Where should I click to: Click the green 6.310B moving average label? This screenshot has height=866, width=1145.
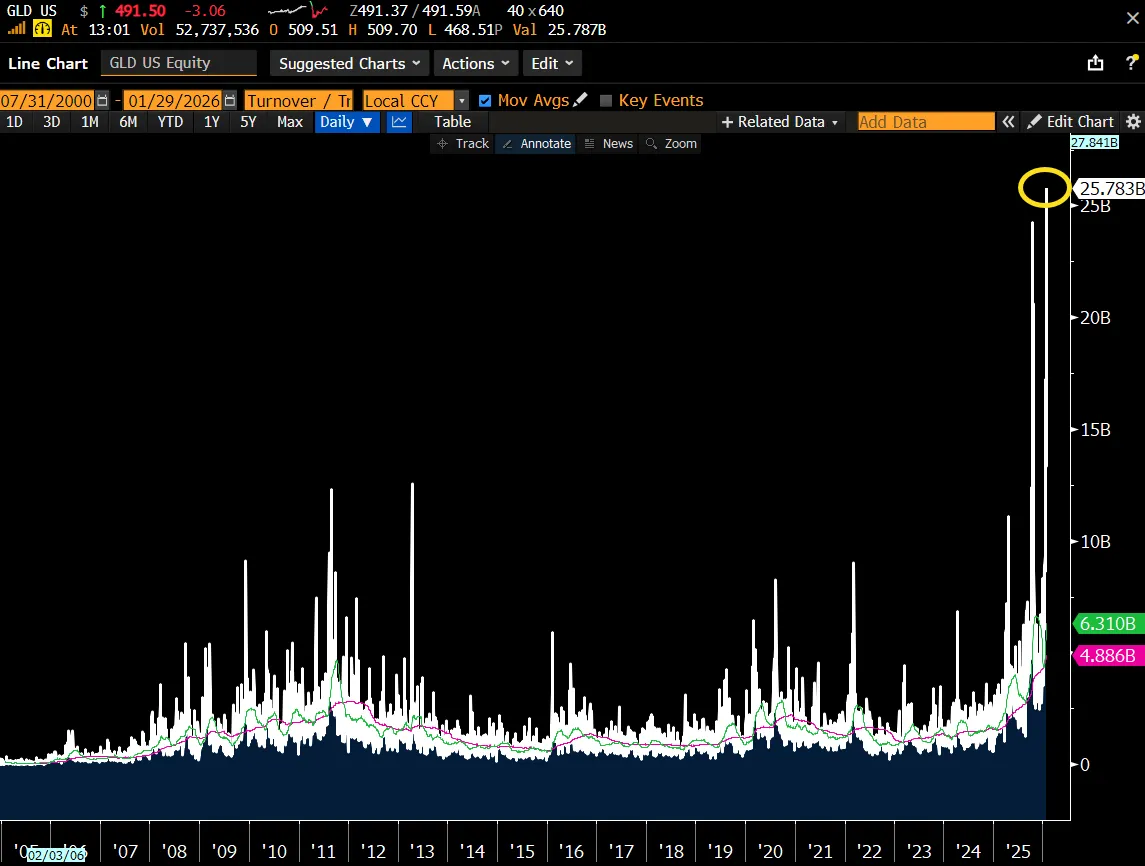(x=1108, y=624)
